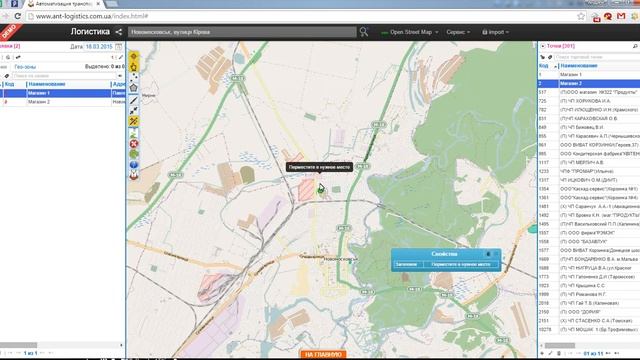
Task: Click the НА ГЛАВНУЮ button at the bottom of the map
Action: 323,355
